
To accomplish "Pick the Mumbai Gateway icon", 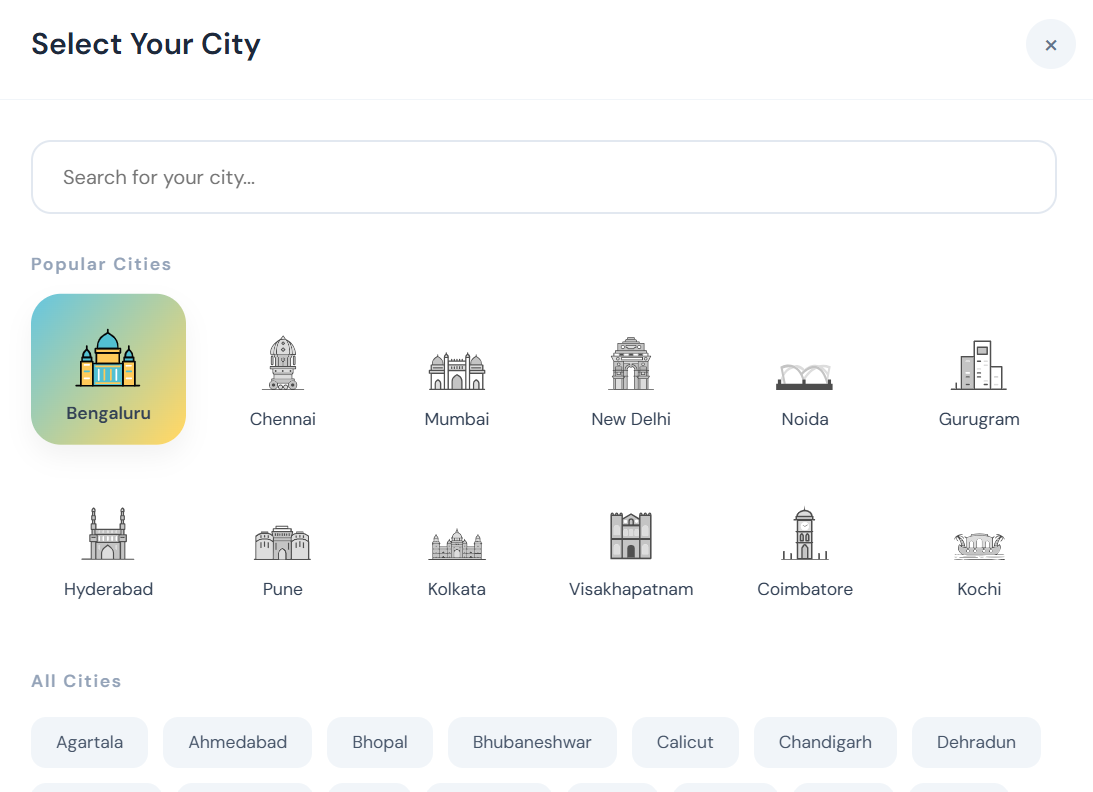I will pyautogui.click(x=457, y=370).
